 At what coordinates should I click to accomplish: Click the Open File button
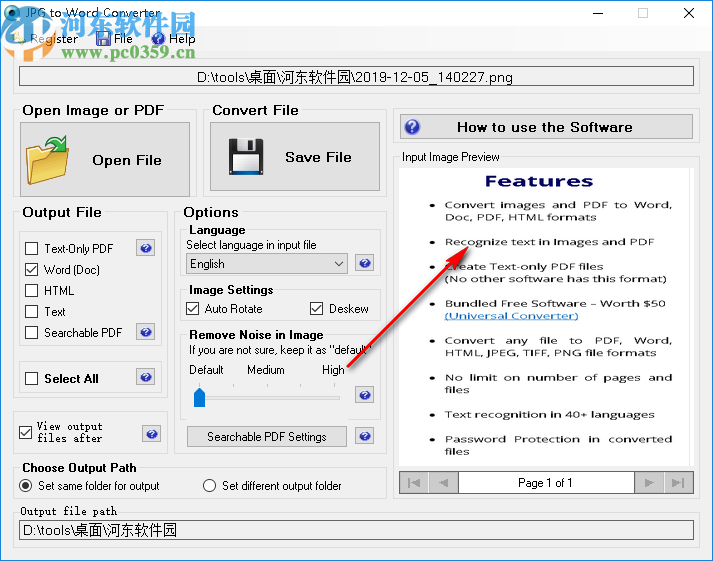point(105,160)
